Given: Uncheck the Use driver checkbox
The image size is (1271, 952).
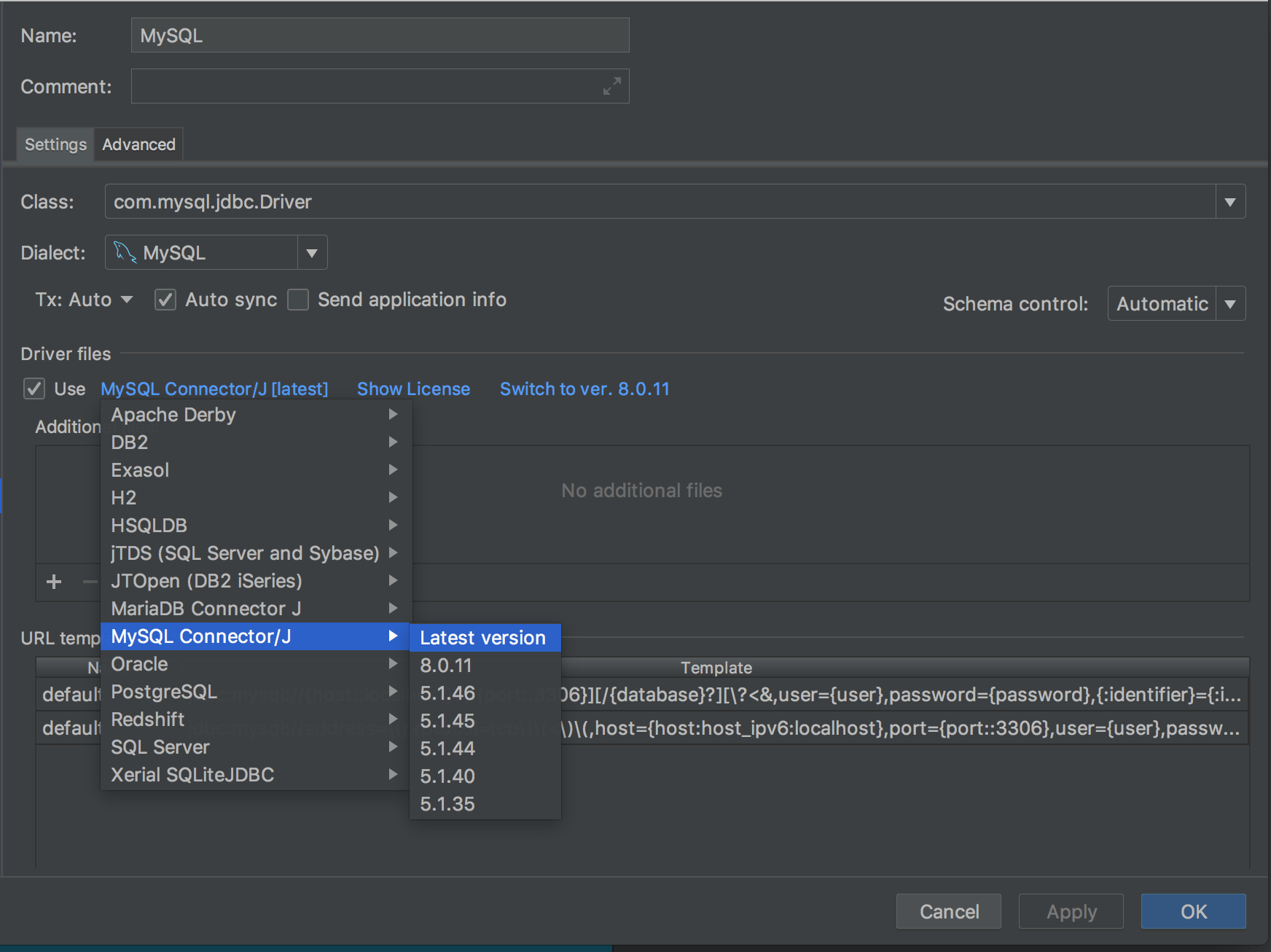Looking at the screenshot, I should pos(34,389).
